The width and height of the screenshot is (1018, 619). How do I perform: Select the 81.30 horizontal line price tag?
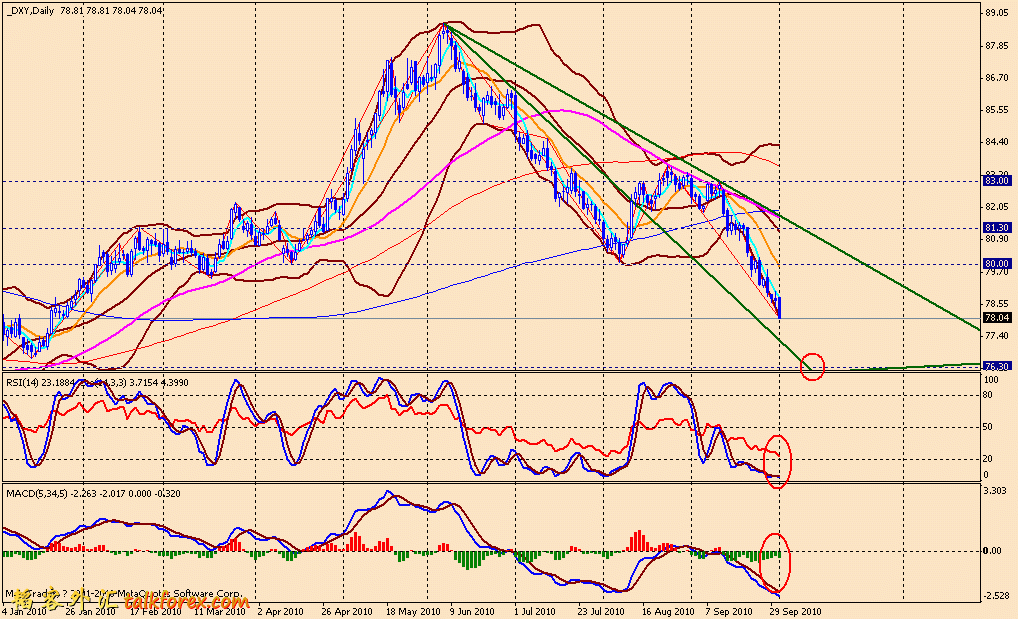[996, 228]
